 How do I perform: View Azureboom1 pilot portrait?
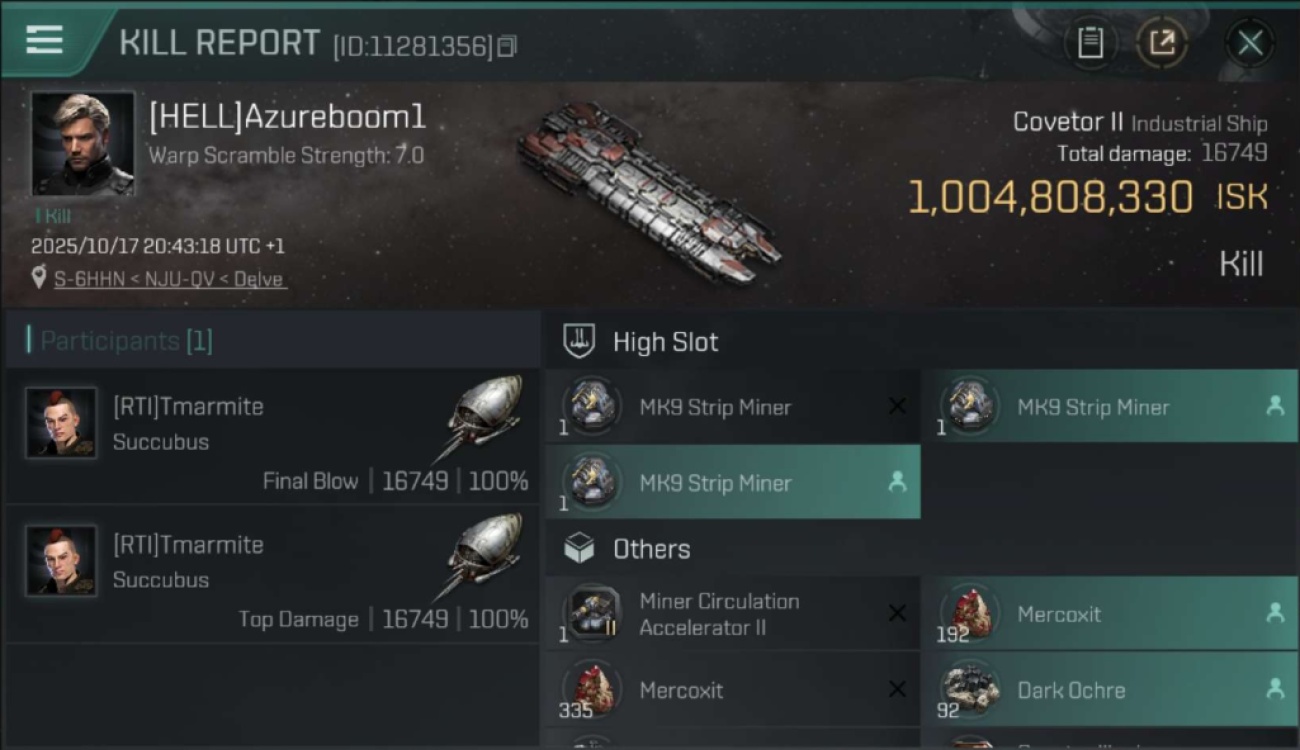82,144
